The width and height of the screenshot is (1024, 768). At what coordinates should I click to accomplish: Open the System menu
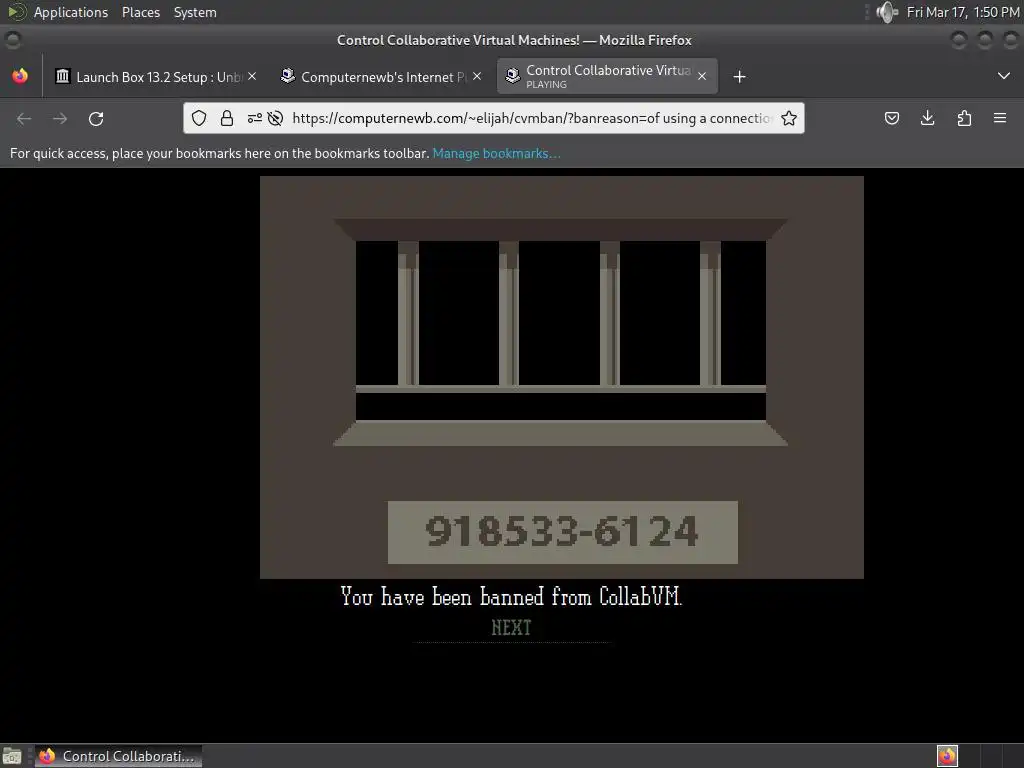click(195, 12)
